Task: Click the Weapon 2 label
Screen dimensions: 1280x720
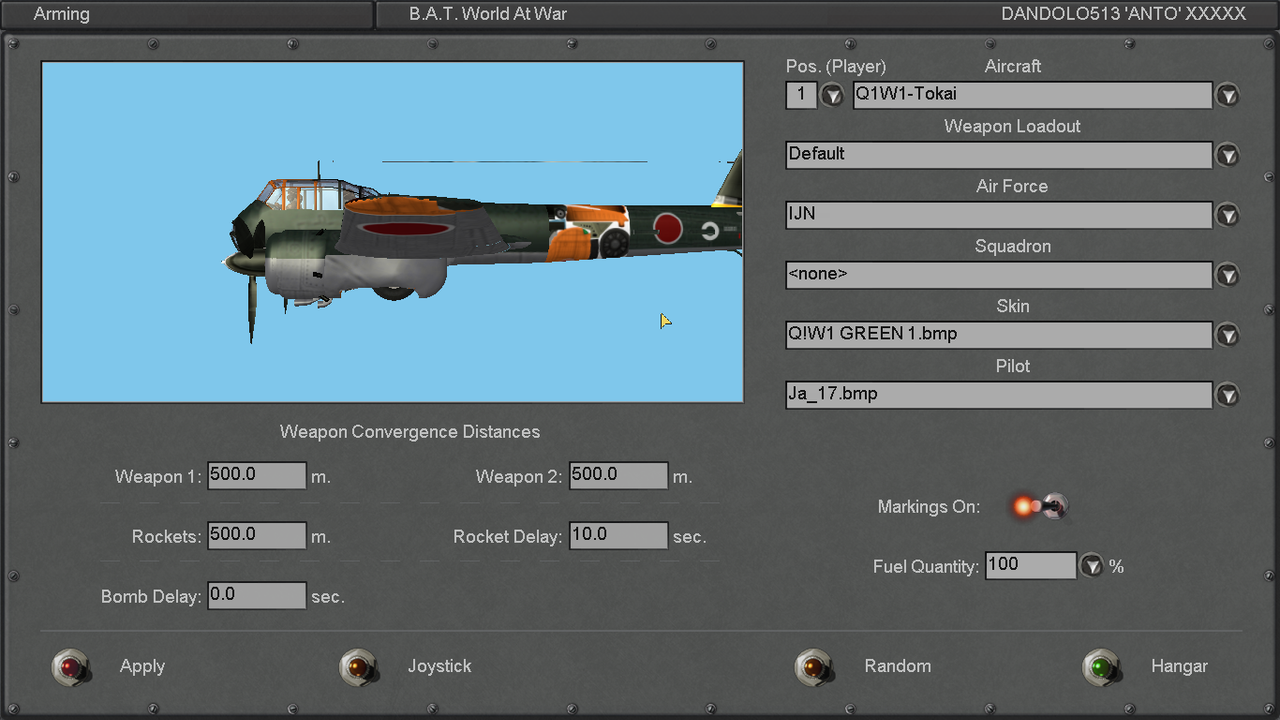Action: (519, 477)
